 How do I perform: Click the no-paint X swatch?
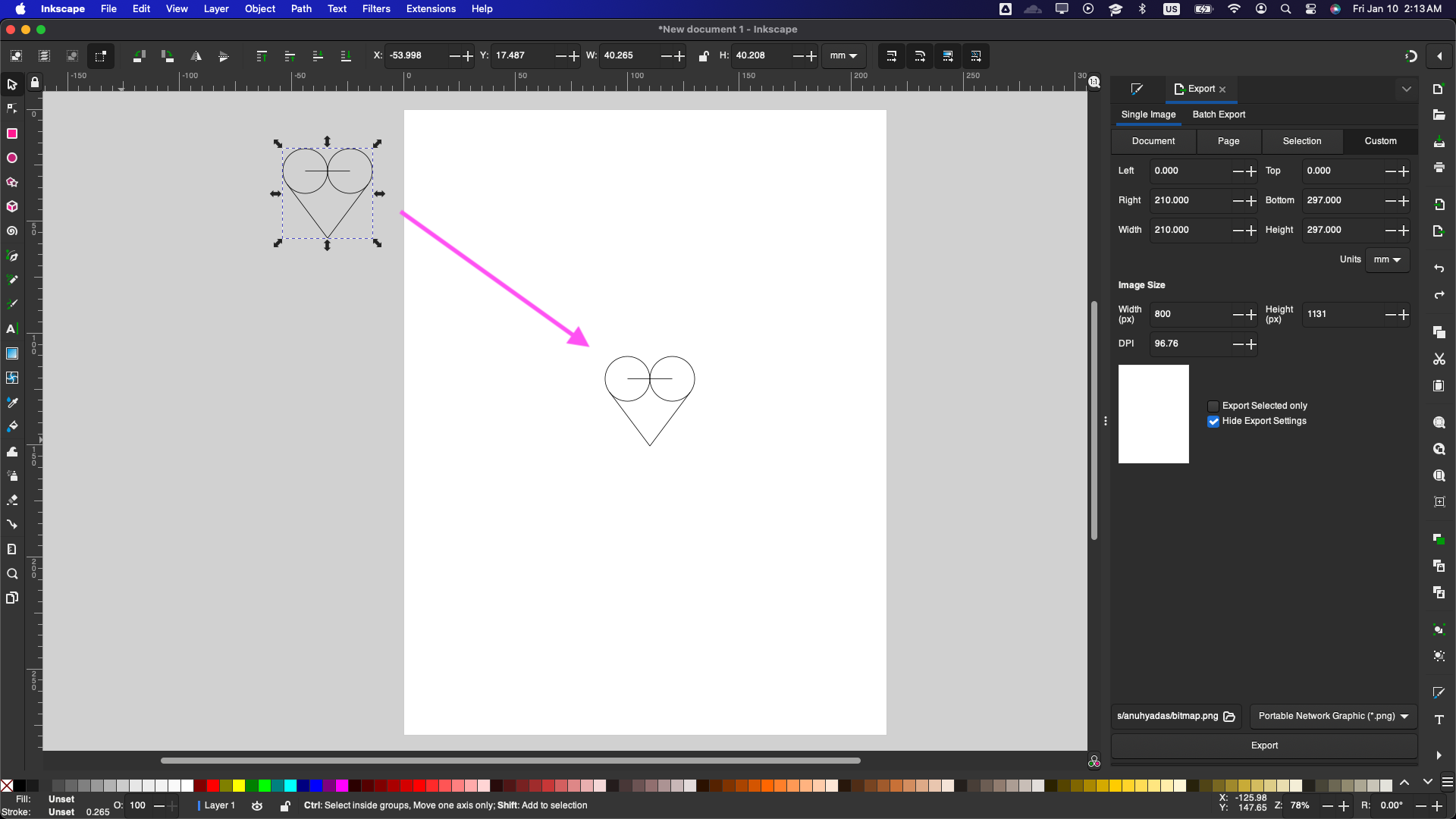click(x=7, y=786)
